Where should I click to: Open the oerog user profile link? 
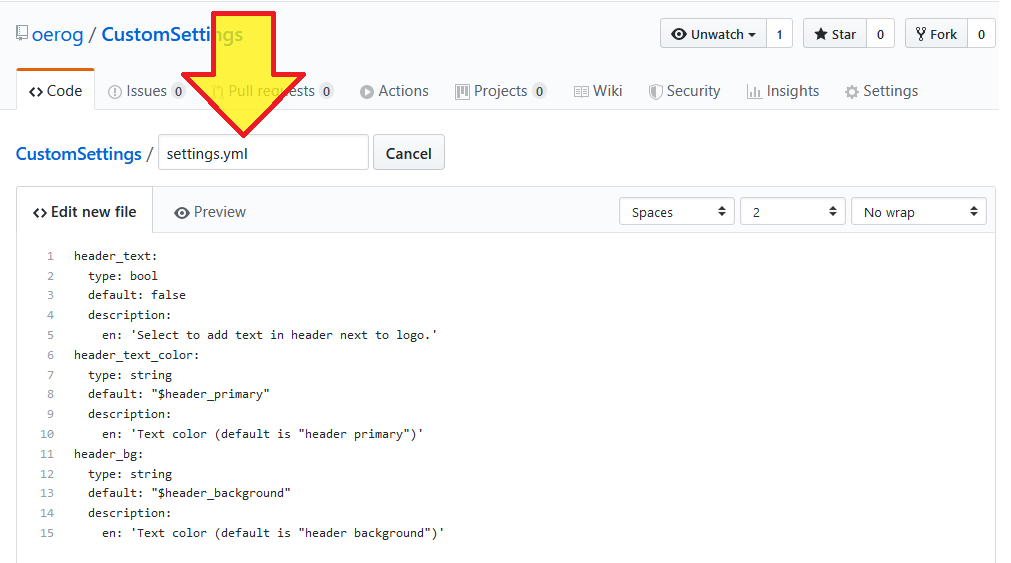coord(57,34)
